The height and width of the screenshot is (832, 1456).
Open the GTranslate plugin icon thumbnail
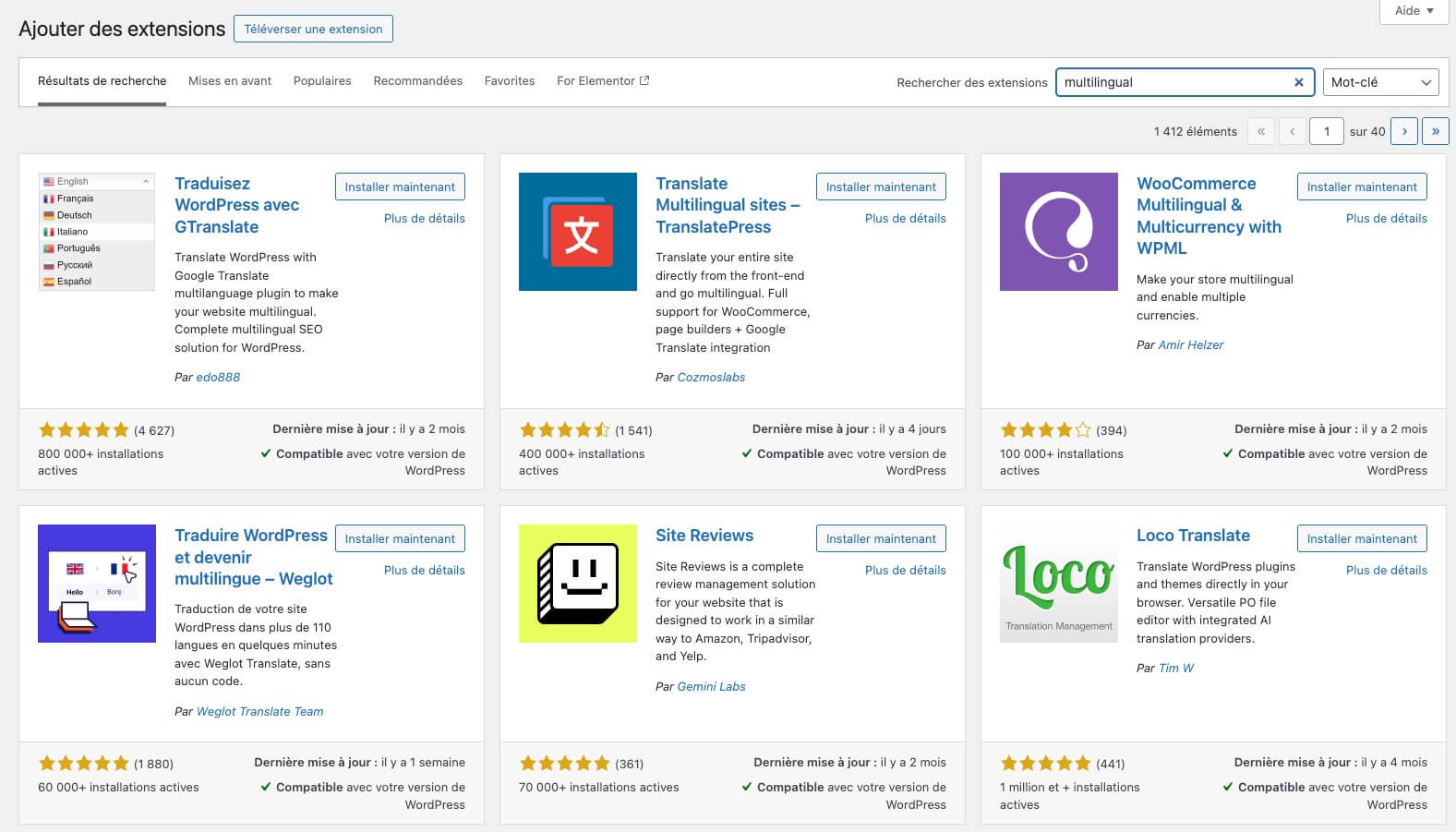[97, 232]
